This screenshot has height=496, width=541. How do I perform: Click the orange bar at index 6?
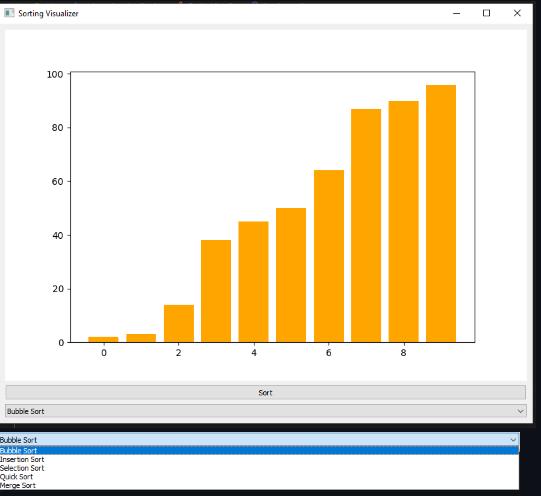point(329,256)
